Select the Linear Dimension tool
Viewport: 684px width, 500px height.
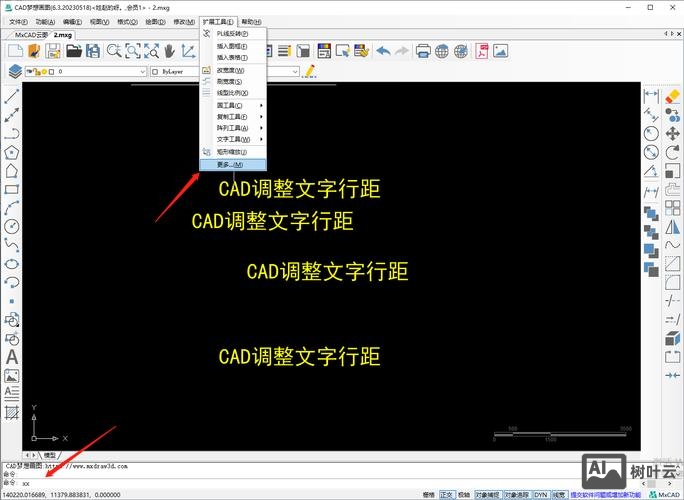click(651, 94)
